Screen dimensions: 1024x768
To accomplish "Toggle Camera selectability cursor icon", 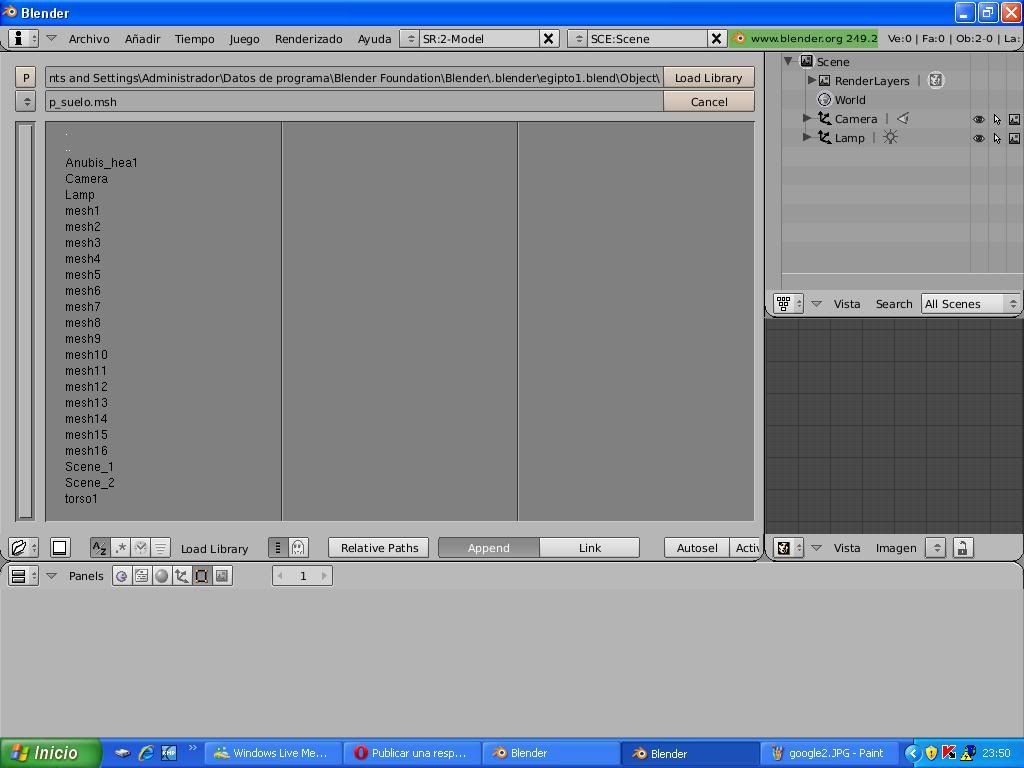I will [997, 119].
